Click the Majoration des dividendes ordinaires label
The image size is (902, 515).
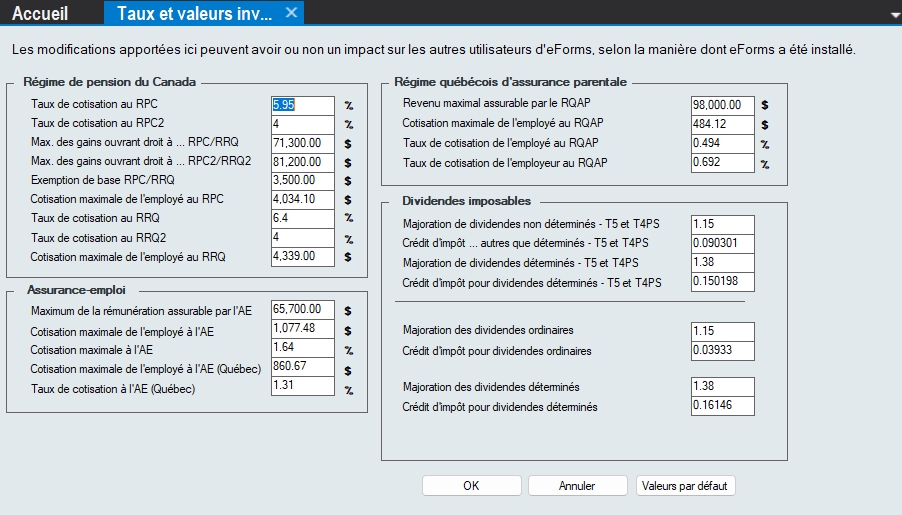click(488, 330)
